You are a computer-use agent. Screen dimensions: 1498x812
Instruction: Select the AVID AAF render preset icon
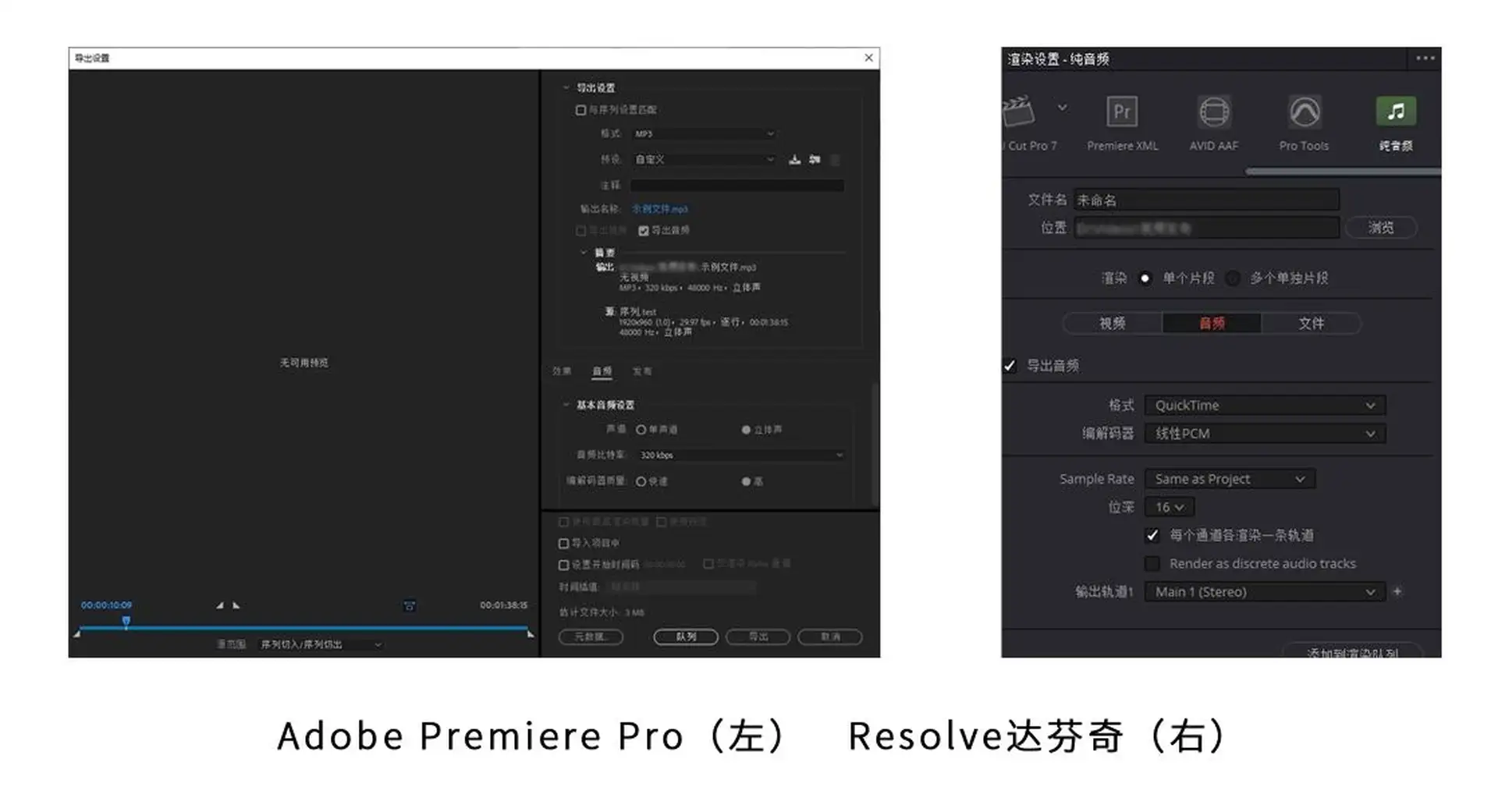1213,112
